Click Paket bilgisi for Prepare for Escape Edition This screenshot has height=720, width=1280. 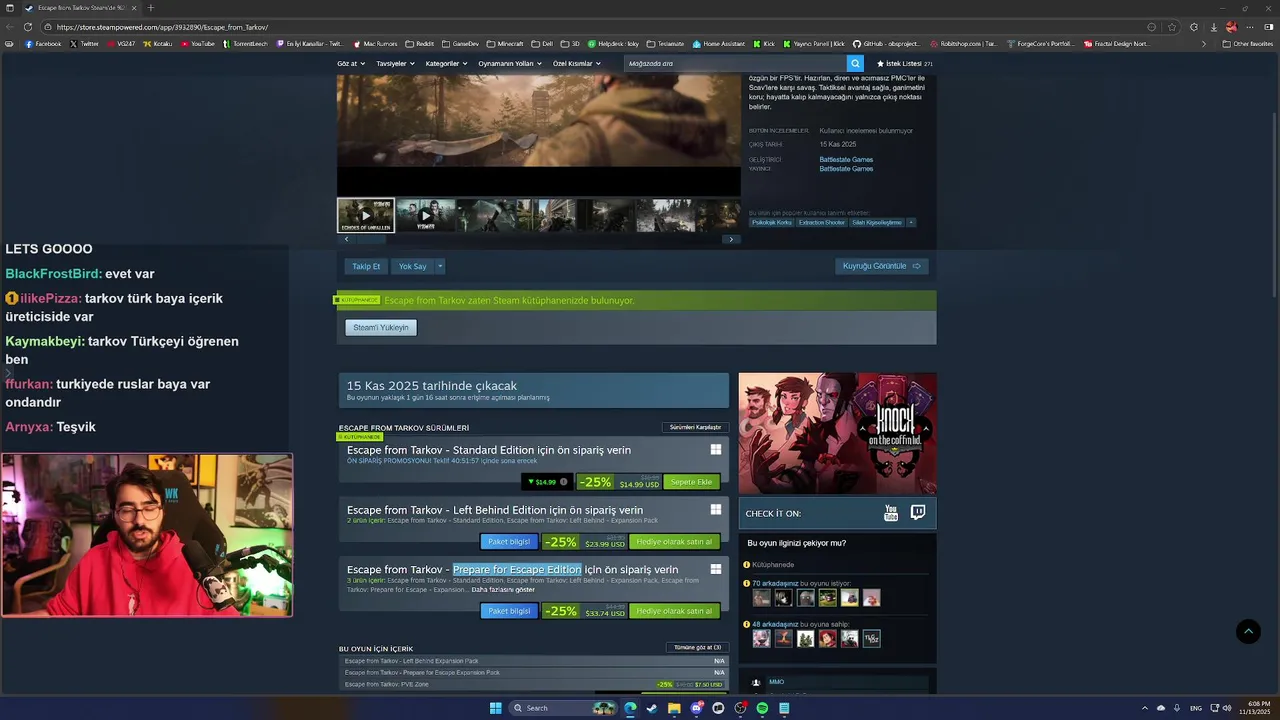point(509,611)
